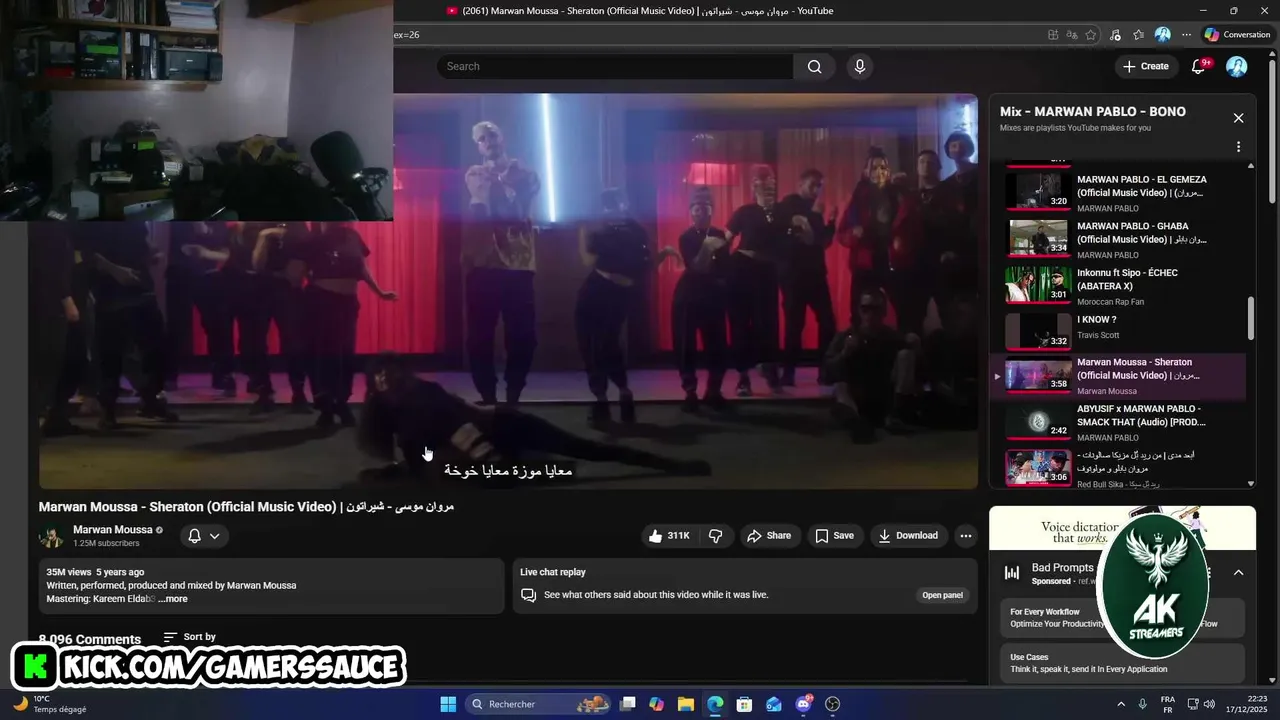Open the Edge mail taskbar icon
Image resolution: width=1280 pixels, height=720 pixels.
[774, 704]
